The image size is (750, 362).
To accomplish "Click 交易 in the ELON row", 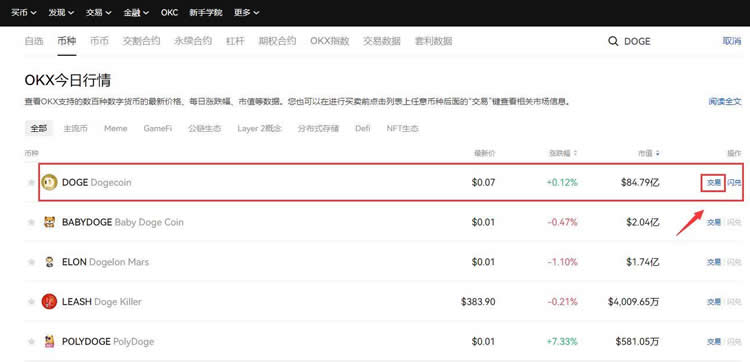I will click(714, 262).
